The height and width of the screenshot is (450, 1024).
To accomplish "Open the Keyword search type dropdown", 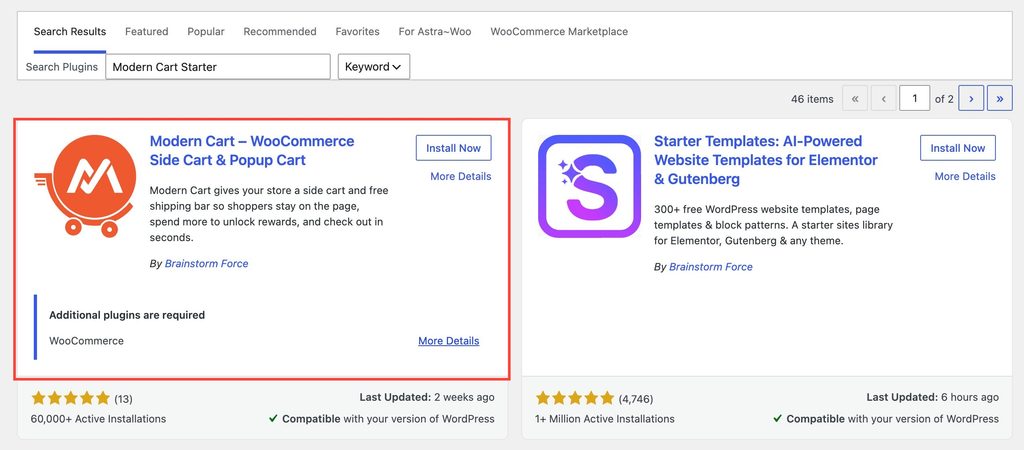I will (374, 67).
